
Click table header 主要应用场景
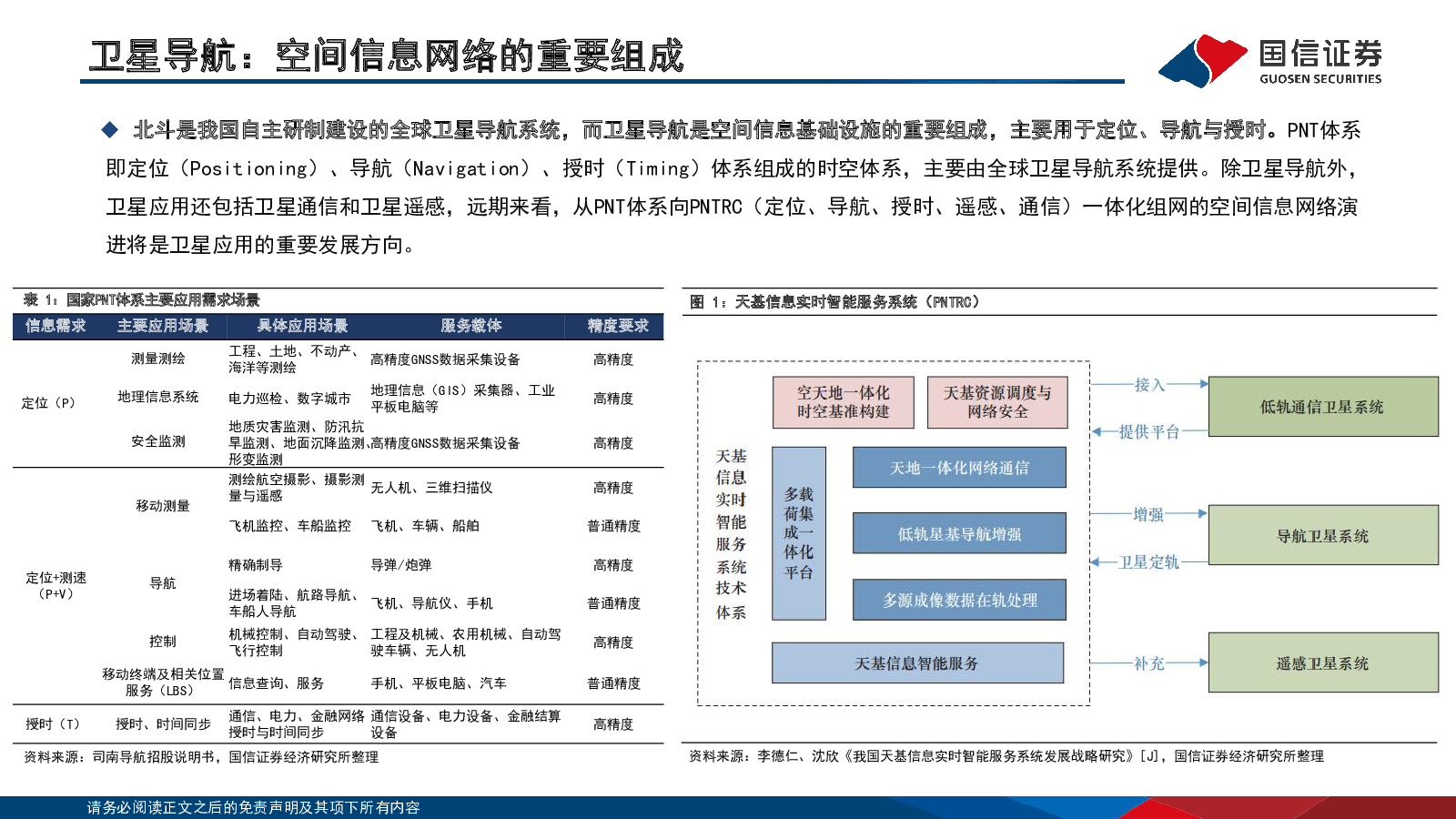[x=163, y=326]
